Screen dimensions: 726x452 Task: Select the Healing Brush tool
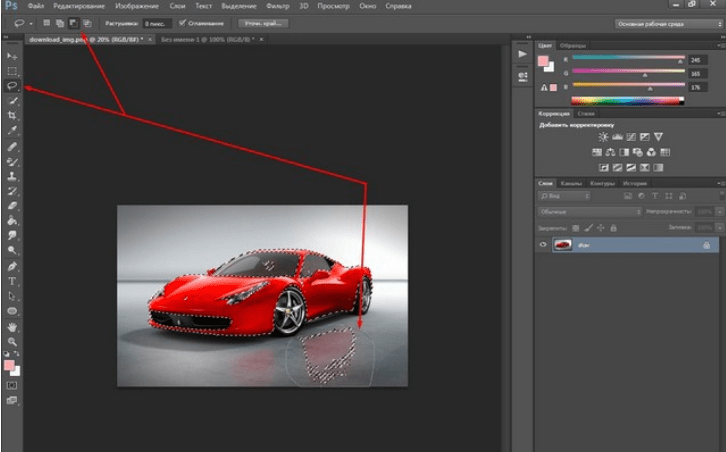[x=12, y=147]
